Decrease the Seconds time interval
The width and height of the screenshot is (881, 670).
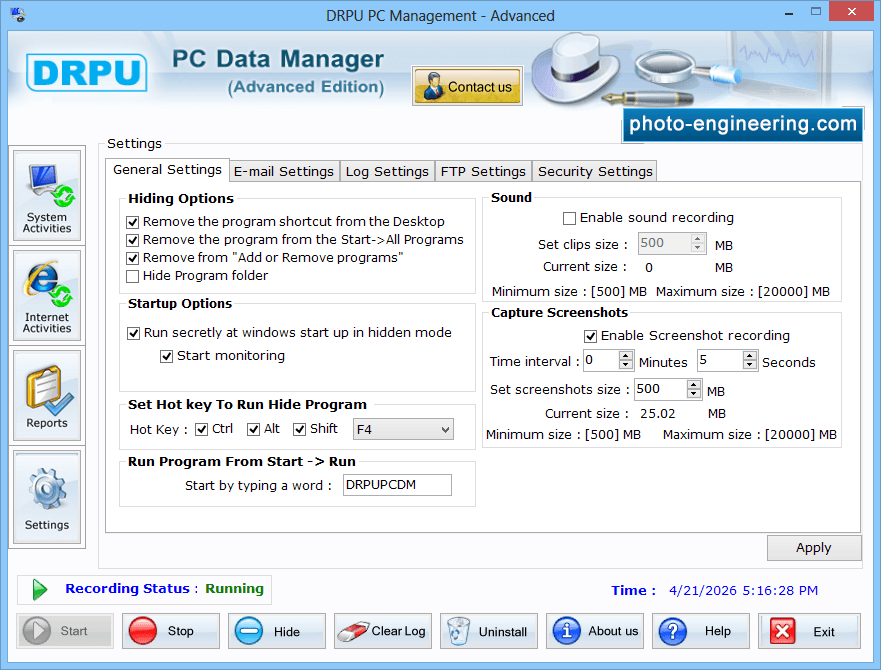coord(750,365)
